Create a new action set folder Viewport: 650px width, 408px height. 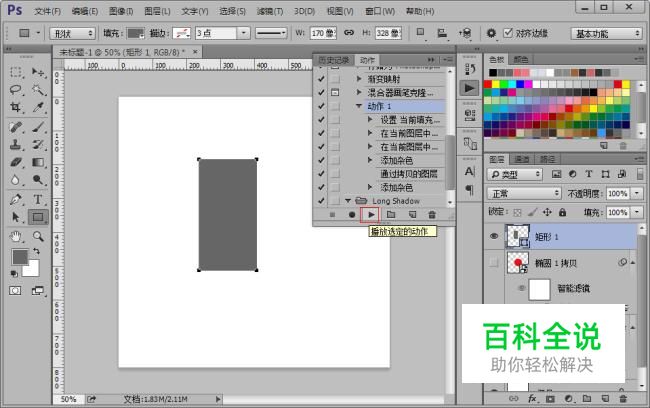click(391, 214)
